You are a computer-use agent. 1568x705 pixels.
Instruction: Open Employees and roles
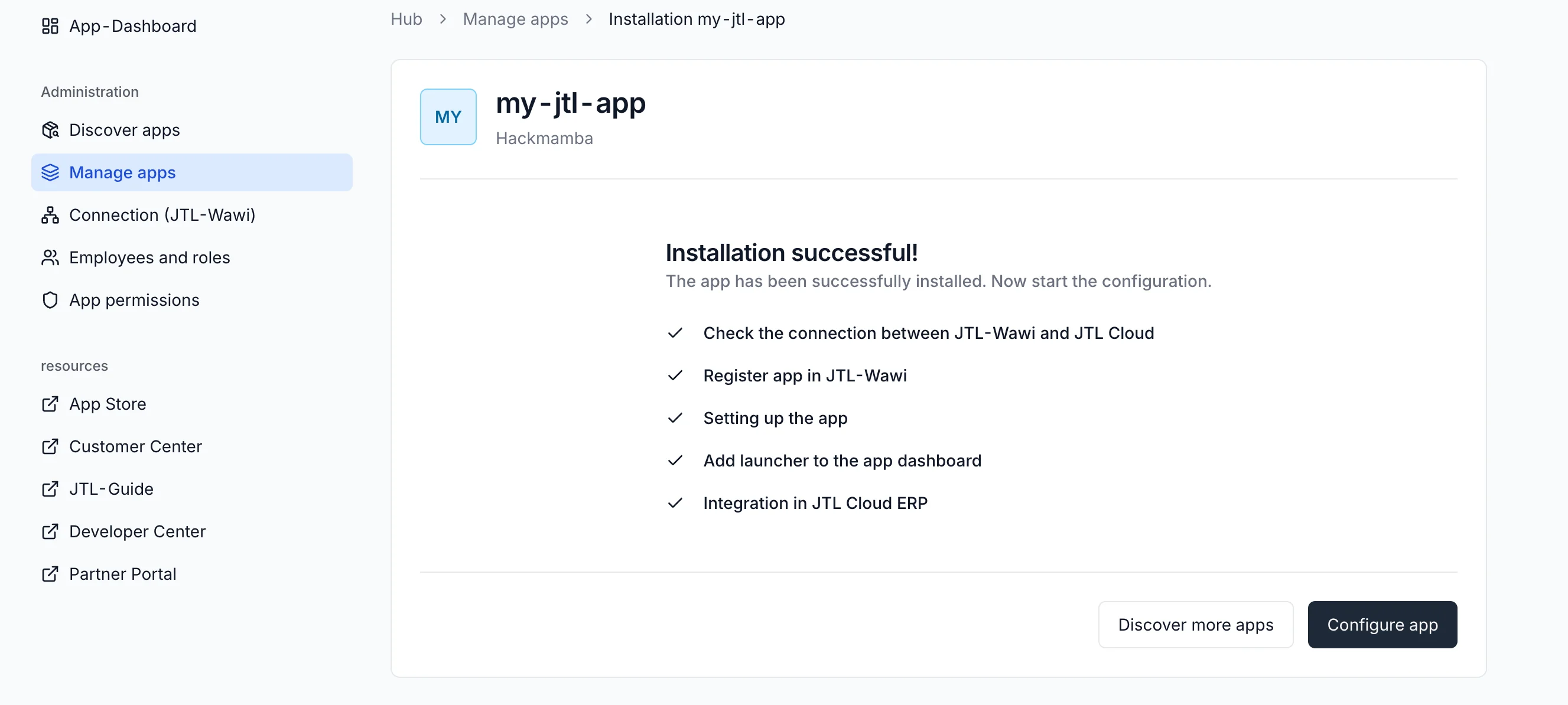[x=193, y=258]
